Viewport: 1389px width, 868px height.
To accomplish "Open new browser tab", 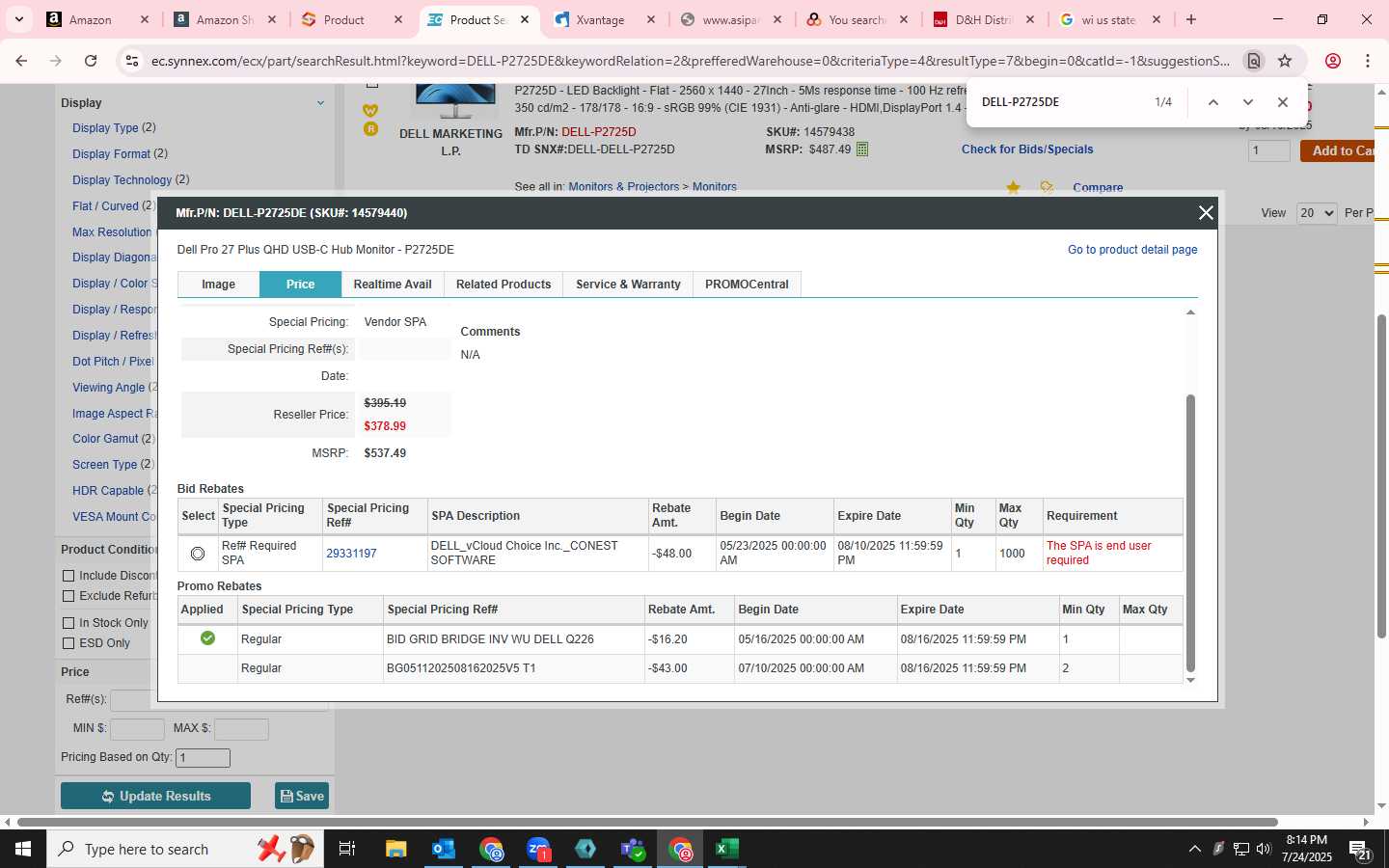I will point(1191,19).
